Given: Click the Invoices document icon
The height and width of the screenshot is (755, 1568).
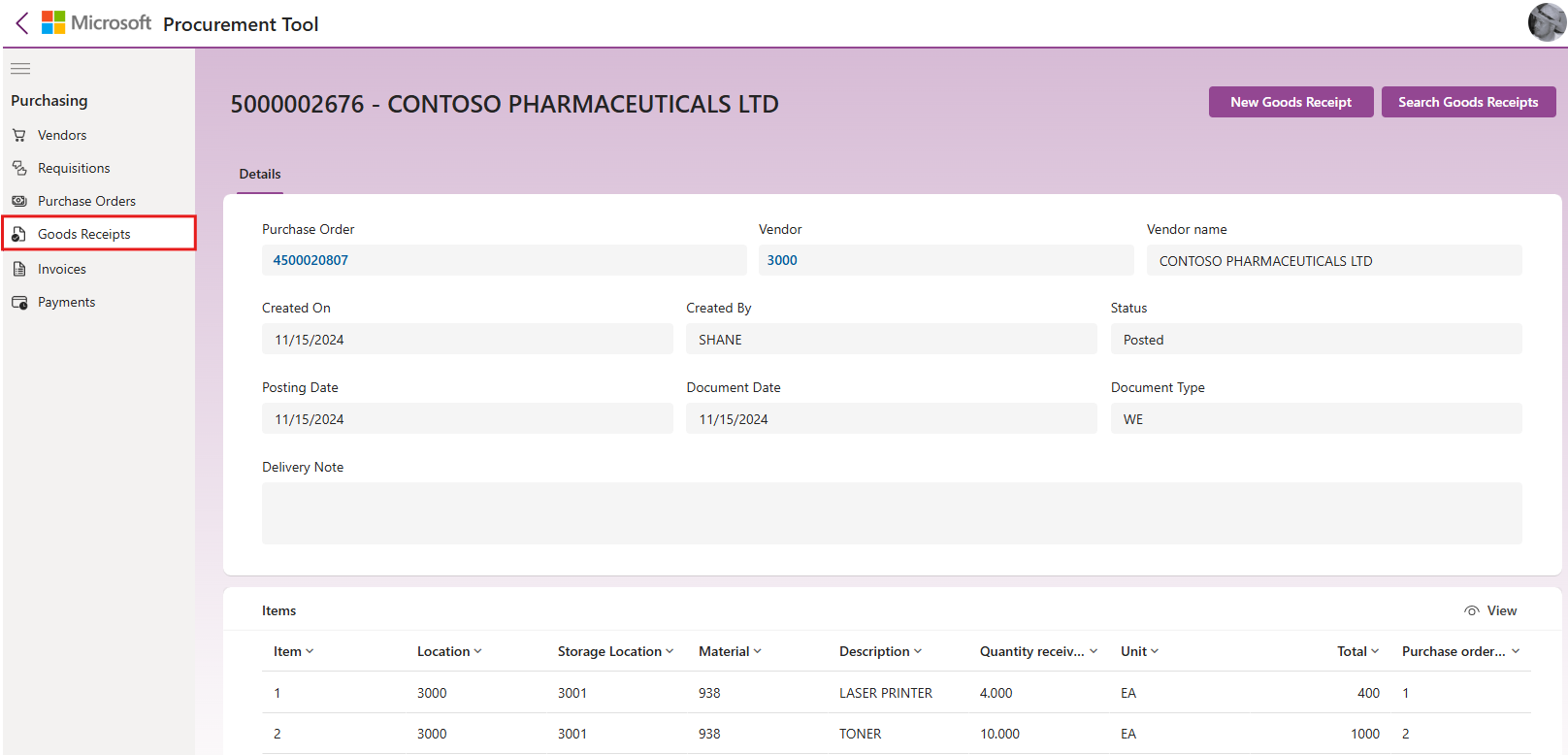Looking at the screenshot, I should [19, 269].
